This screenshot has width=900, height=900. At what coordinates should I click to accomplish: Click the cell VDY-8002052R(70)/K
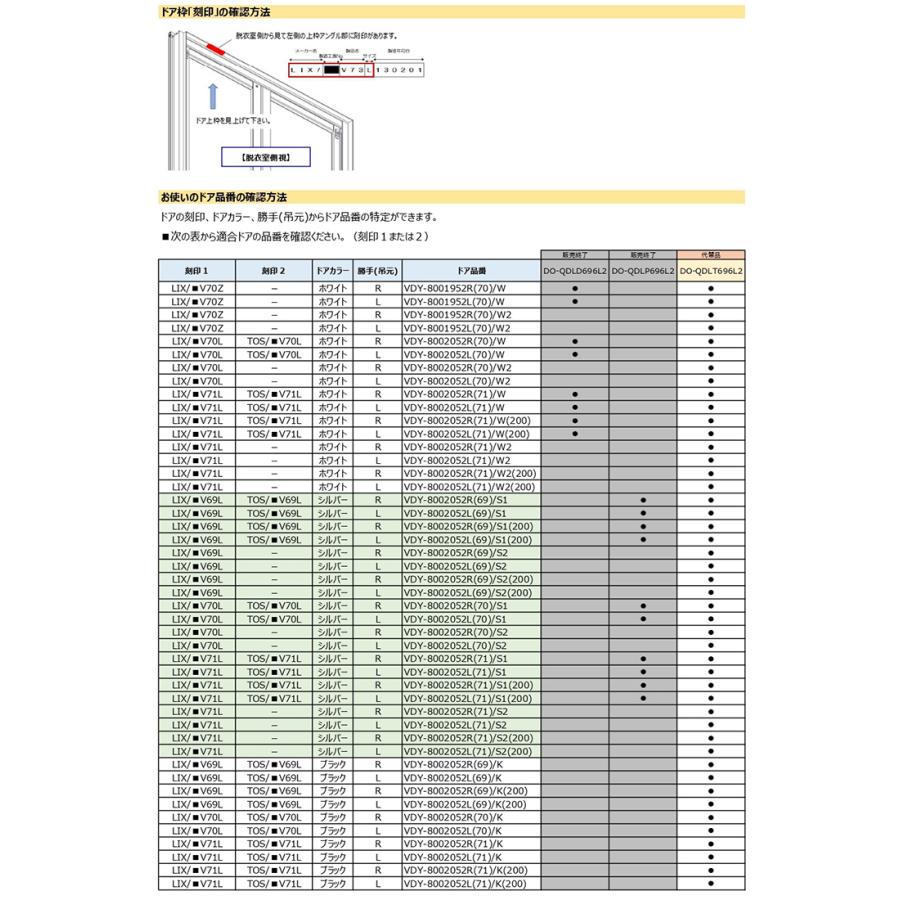pos(471,817)
